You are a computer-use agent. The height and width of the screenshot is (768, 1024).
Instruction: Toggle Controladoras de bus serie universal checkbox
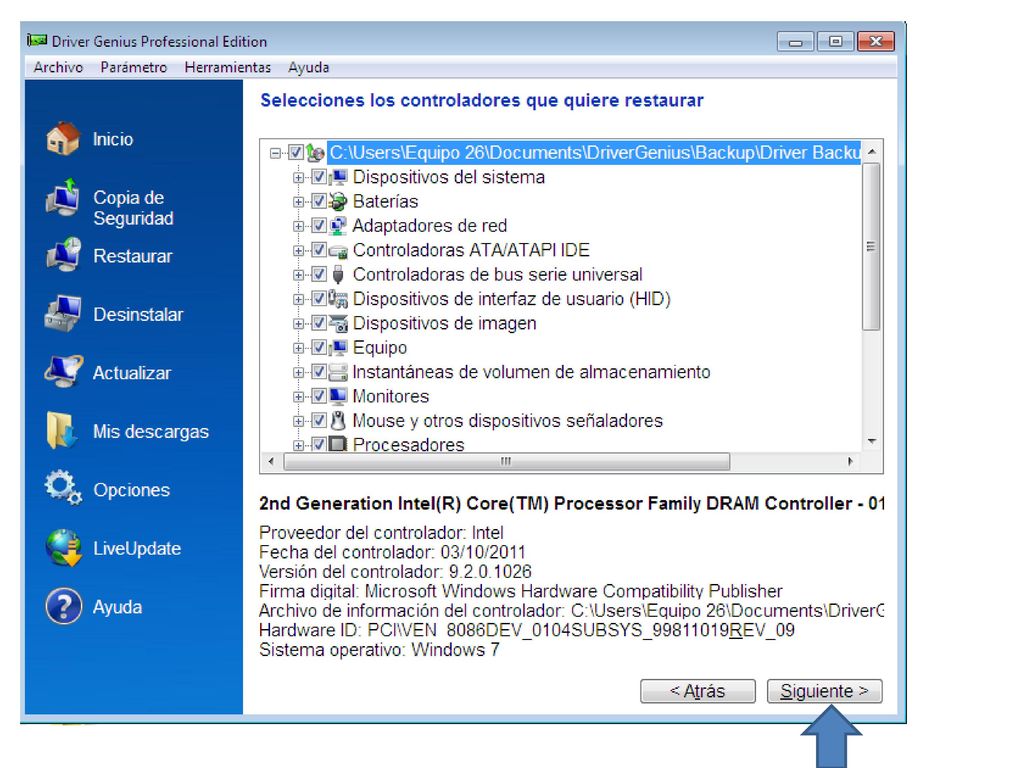coord(319,274)
